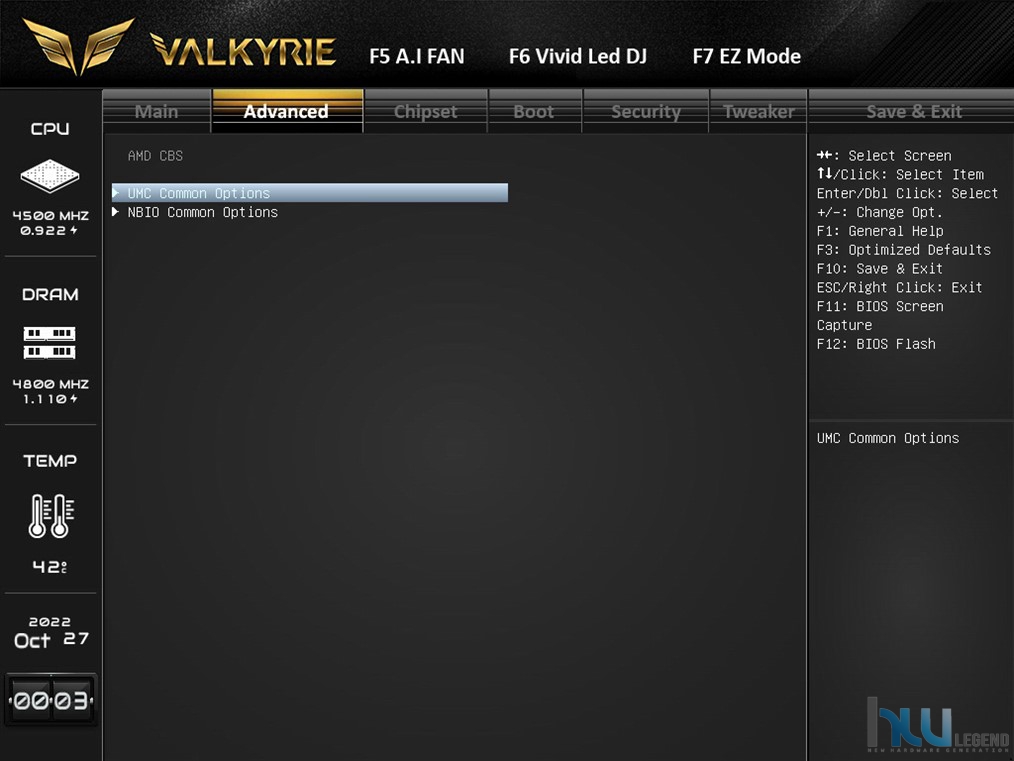Screen dimensions: 1014x761
Task: Click the F11: BIOS Screen Capture hint
Action: coord(879,316)
